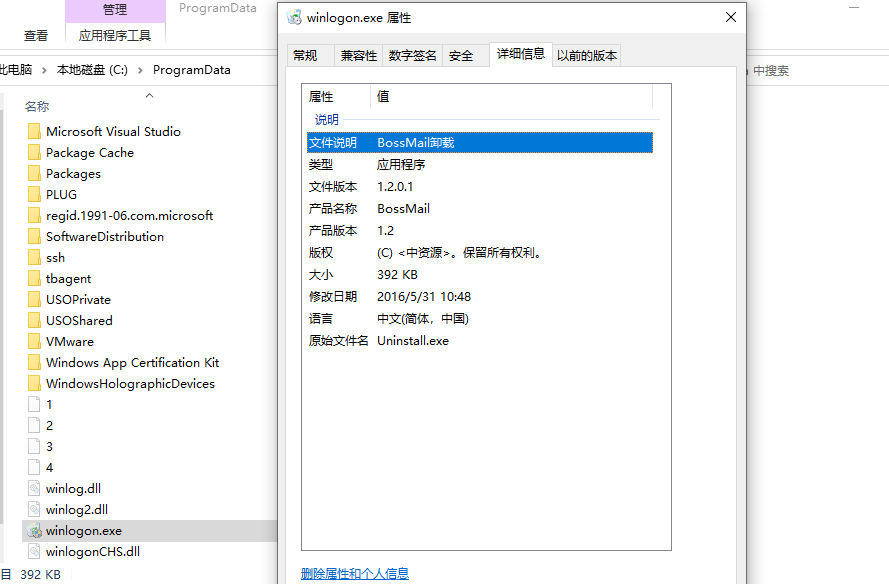Click the Explorer search box 中搜索

[x=816, y=71]
